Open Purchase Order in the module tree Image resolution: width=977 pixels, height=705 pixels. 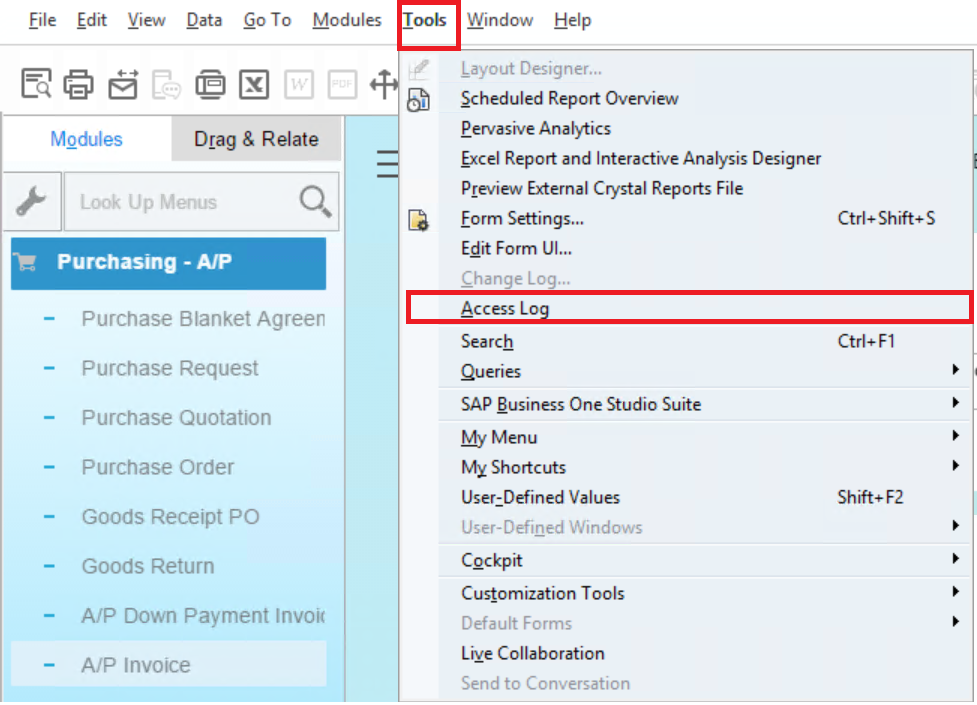[158, 467]
